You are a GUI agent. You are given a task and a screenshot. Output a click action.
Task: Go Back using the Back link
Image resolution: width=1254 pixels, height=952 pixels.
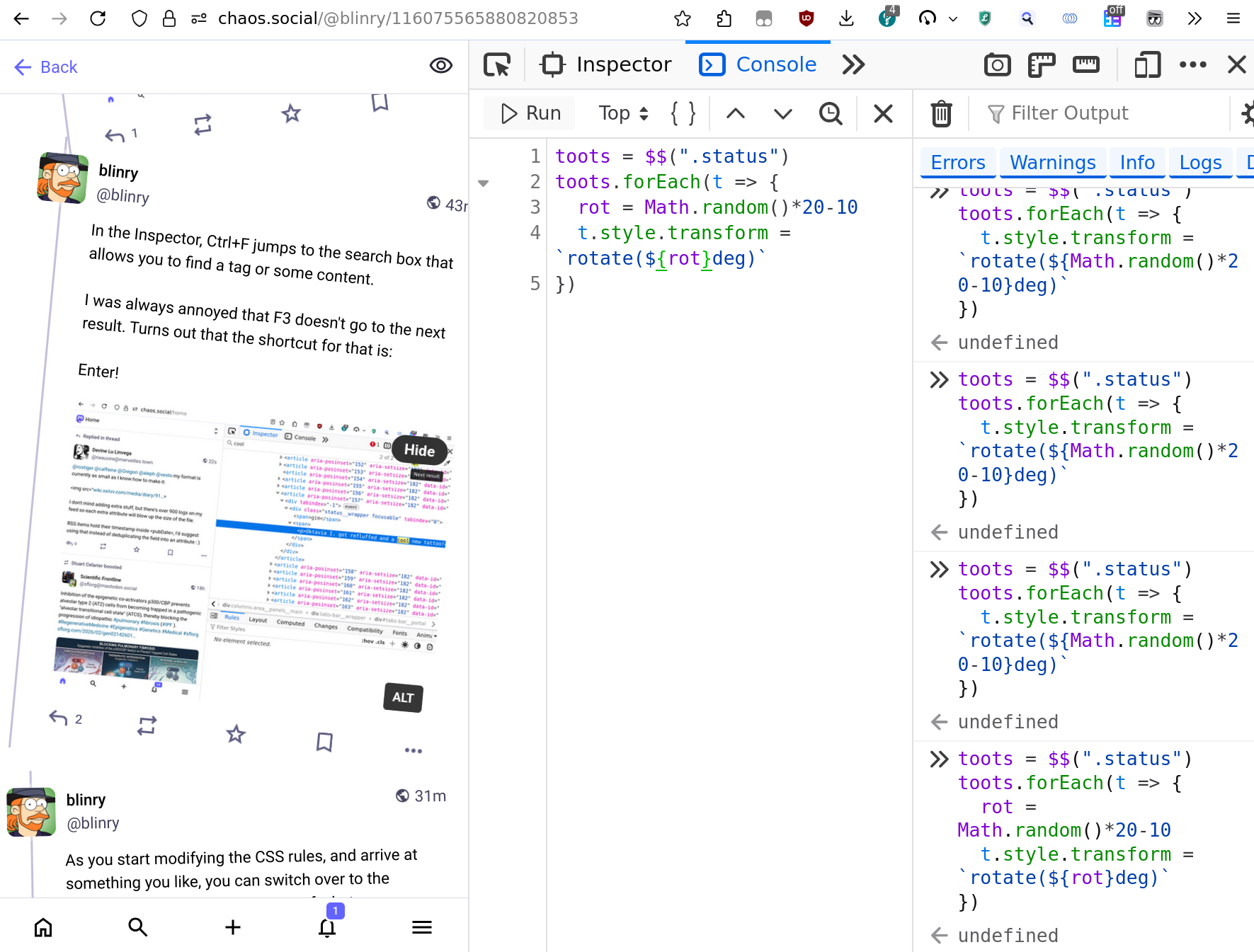tap(45, 67)
